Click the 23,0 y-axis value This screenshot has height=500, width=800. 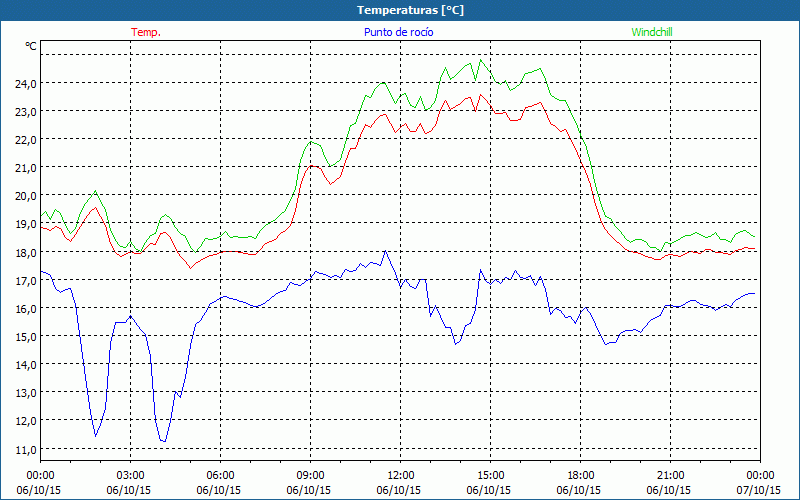(26, 112)
